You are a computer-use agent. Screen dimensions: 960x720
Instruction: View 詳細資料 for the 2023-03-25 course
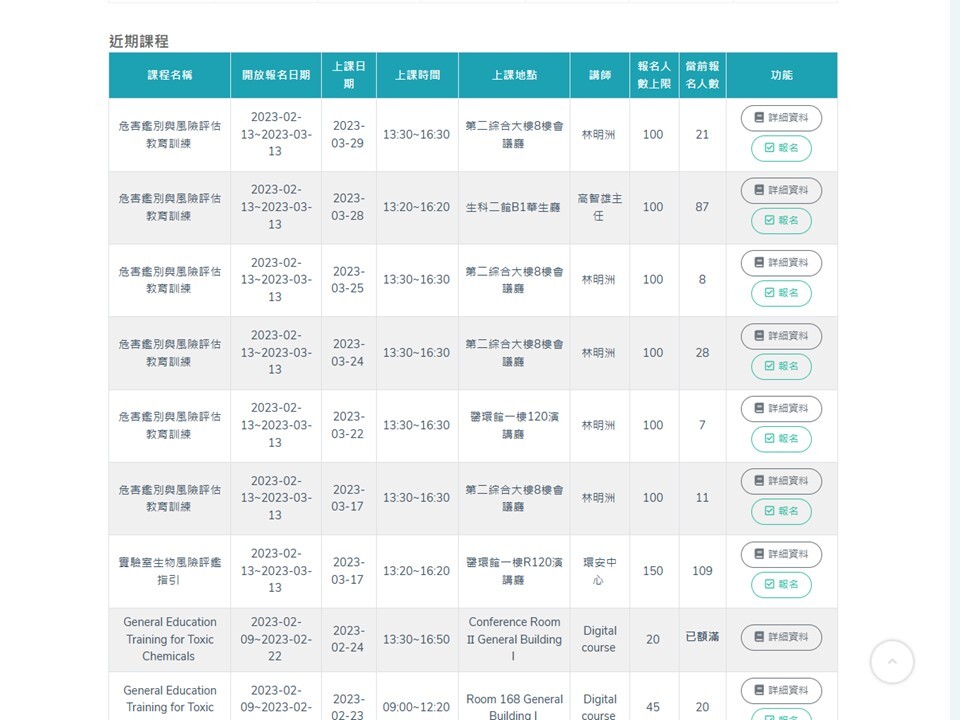click(781, 263)
